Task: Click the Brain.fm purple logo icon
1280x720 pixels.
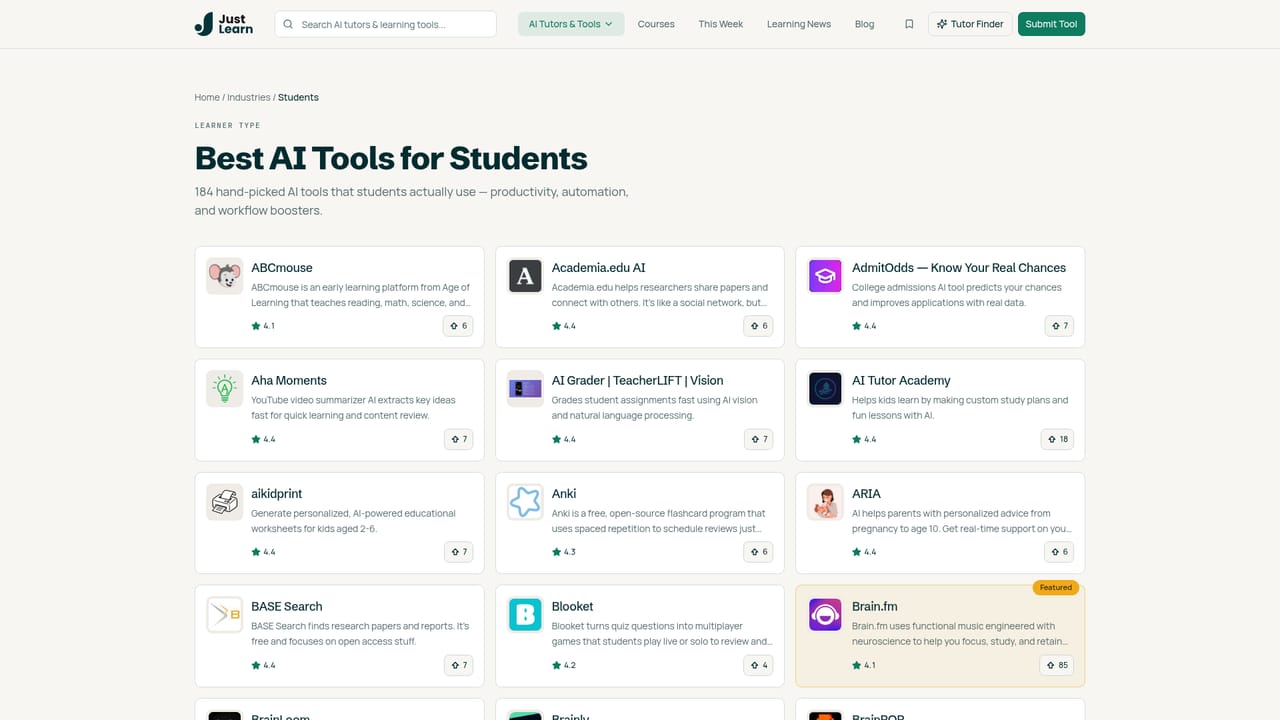Action: (825, 615)
